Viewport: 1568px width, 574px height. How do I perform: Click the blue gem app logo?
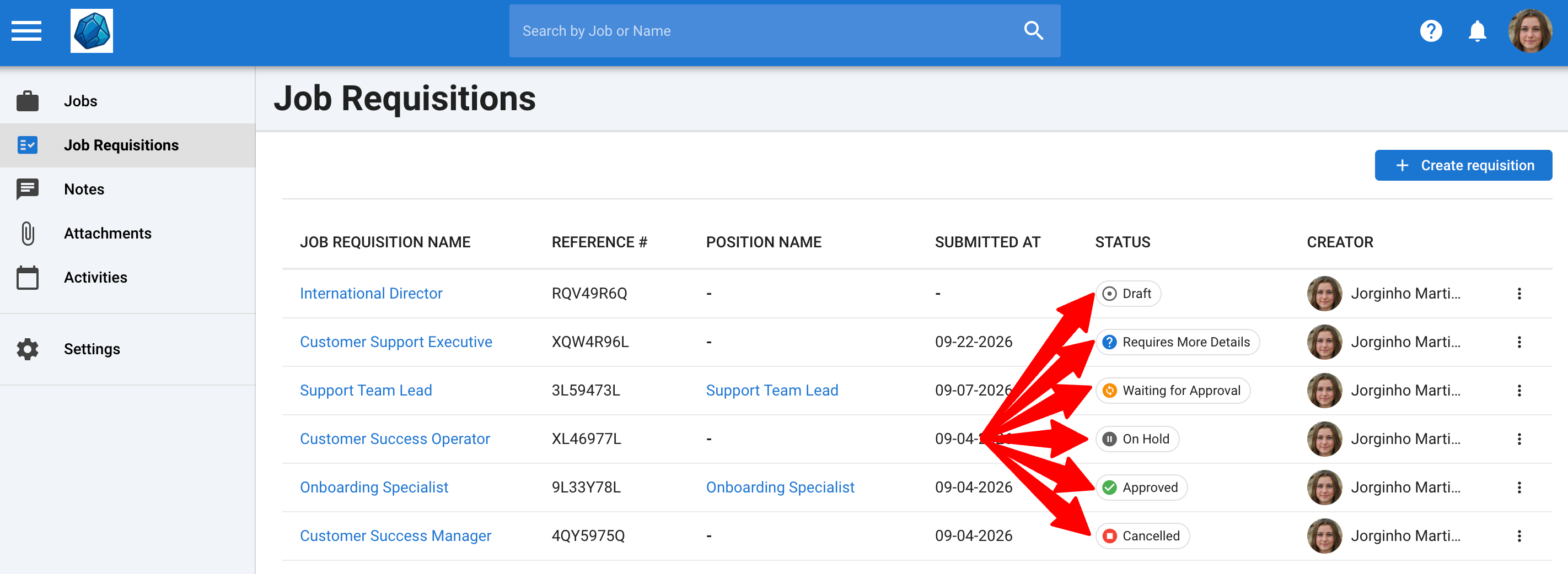[x=92, y=31]
